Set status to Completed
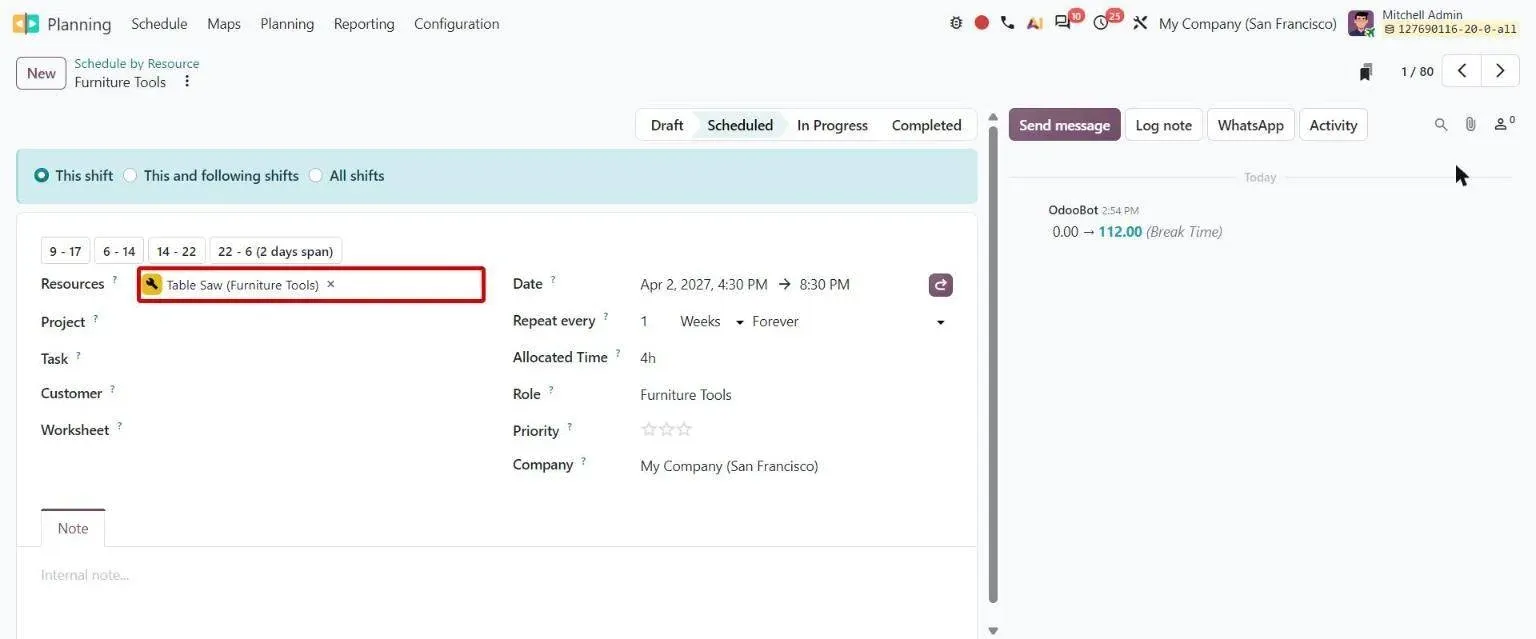 coord(926,125)
